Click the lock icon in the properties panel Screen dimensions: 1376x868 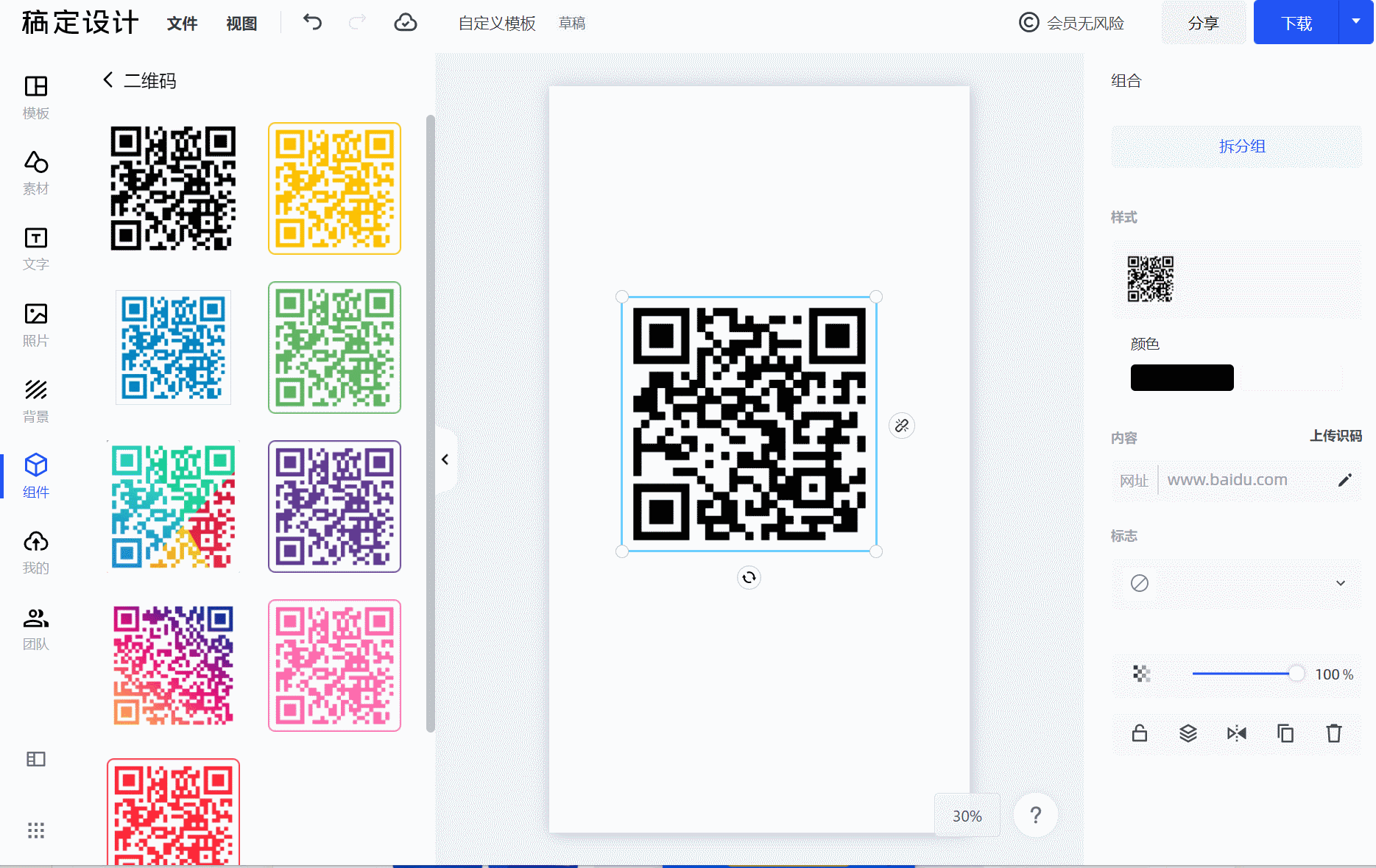click(1140, 733)
